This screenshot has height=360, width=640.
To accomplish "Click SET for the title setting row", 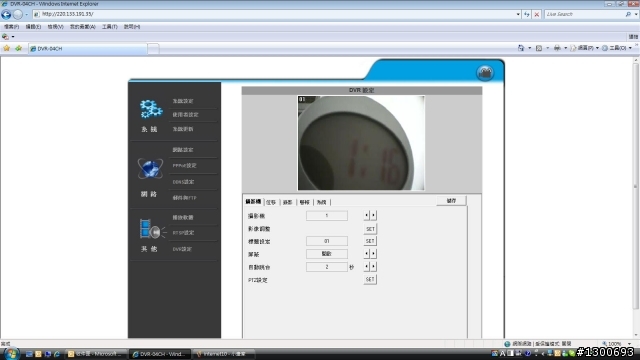I will point(370,241).
